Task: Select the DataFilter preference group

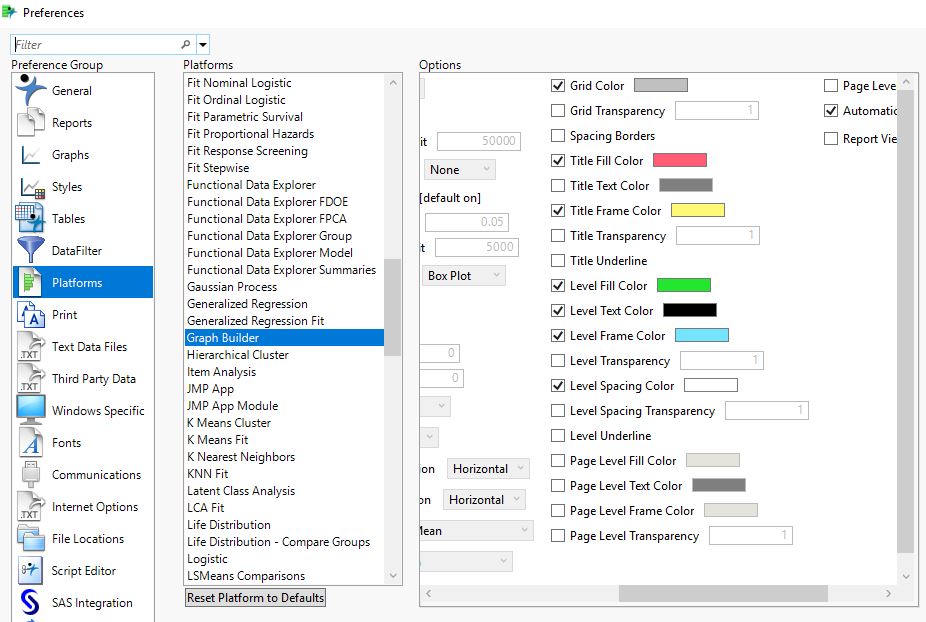Action: (75, 250)
